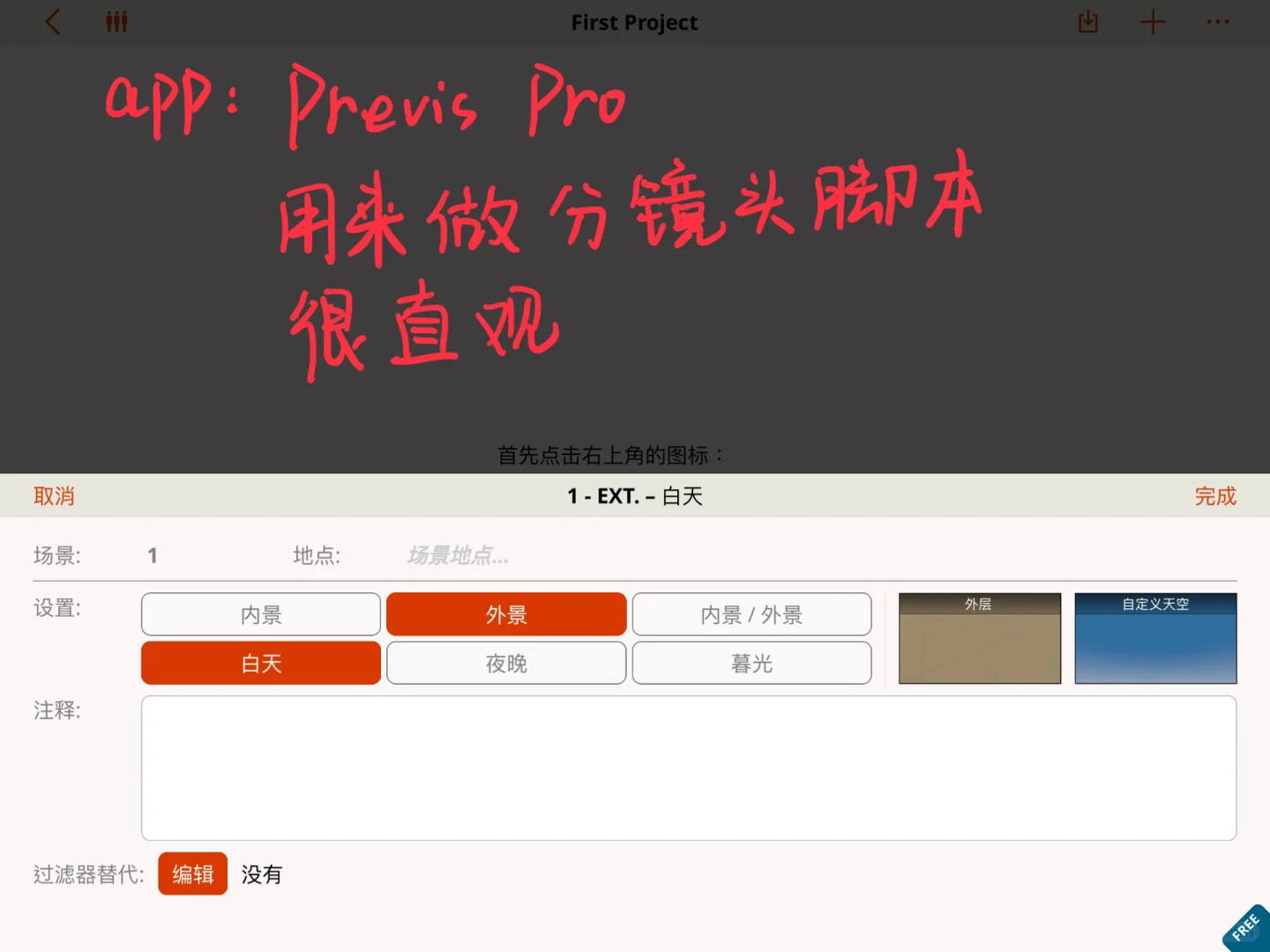Open filter override editor with 编辑
Image resolution: width=1270 pixels, height=952 pixels.
pos(192,874)
